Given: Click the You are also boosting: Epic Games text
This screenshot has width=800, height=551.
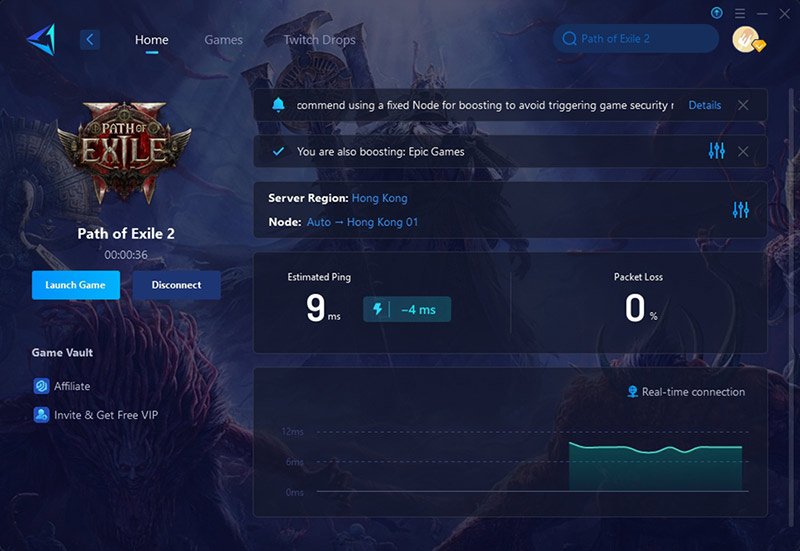Looking at the screenshot, I should pyautogui.click(x=381, y=152).
